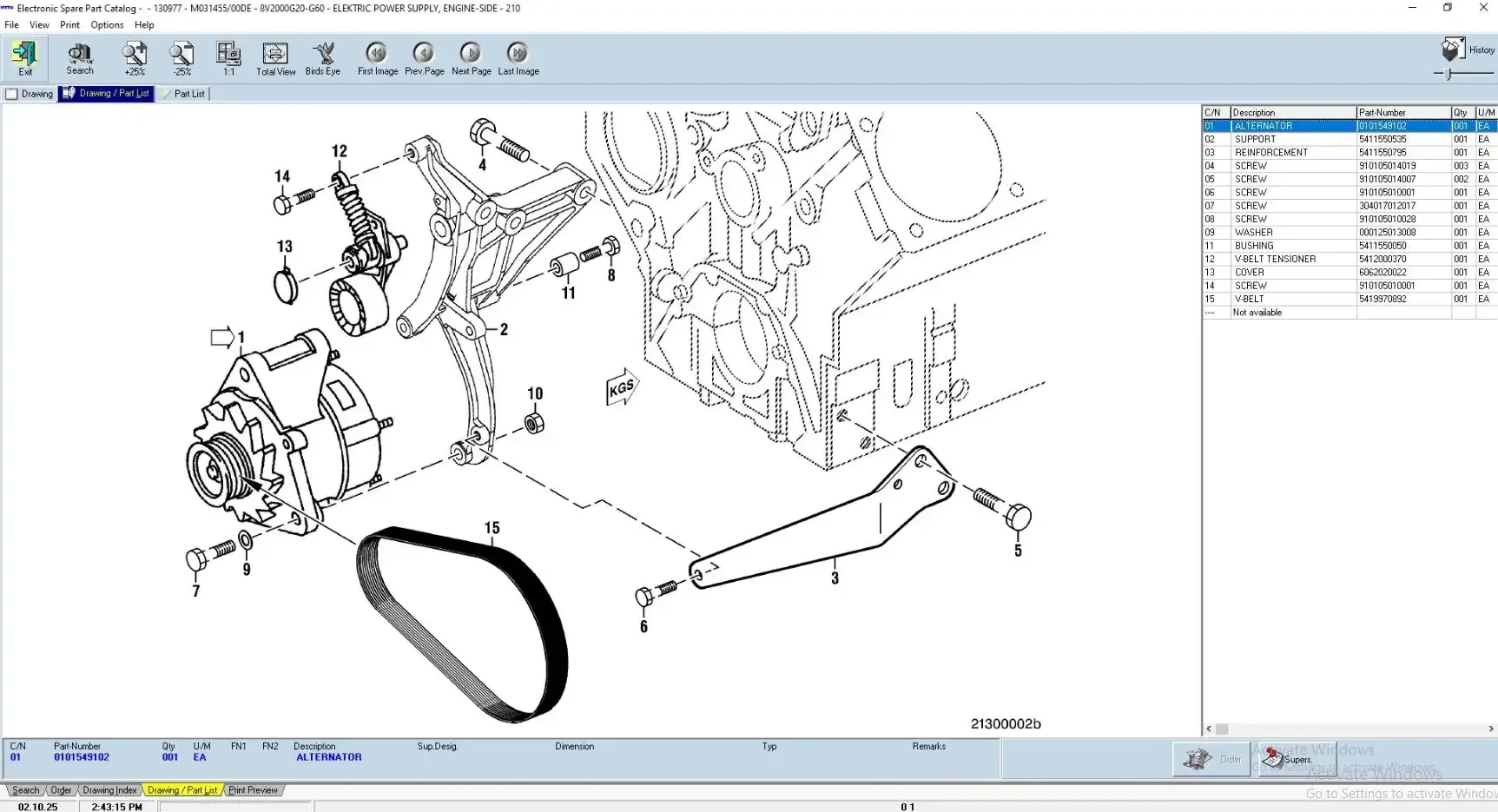1498x812 pixels.
Task: Open the part Search tool
Action: [78, 57]
